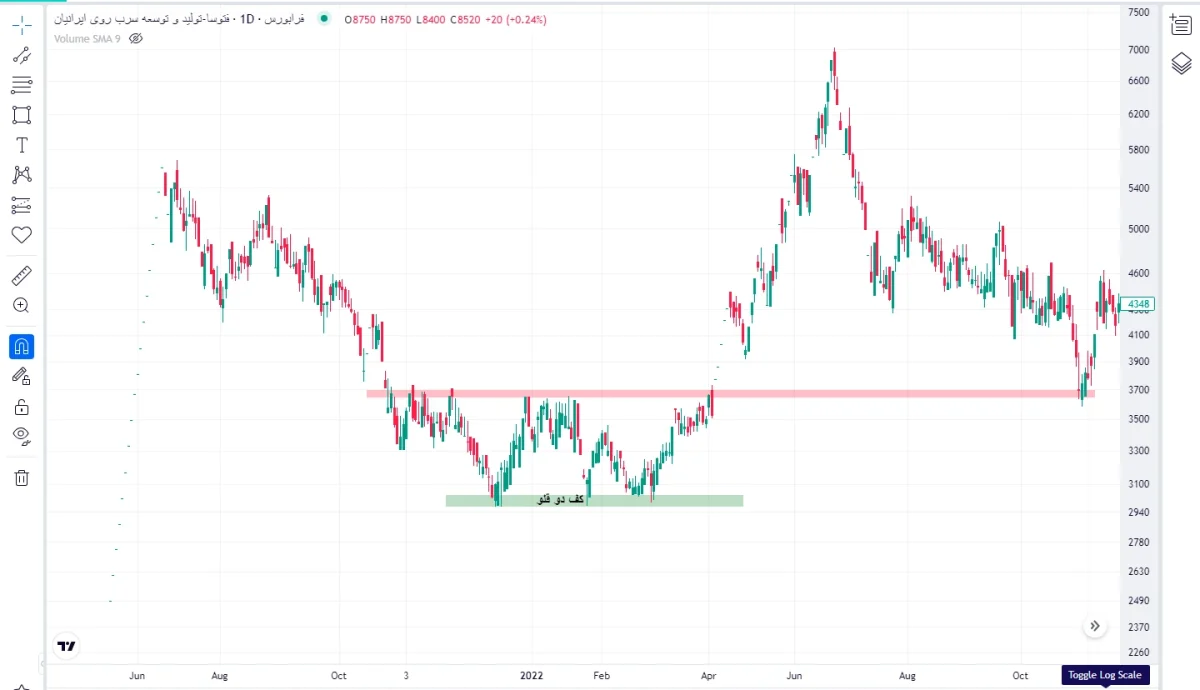Jump to the most recent bar

(x=1095, y=626)
